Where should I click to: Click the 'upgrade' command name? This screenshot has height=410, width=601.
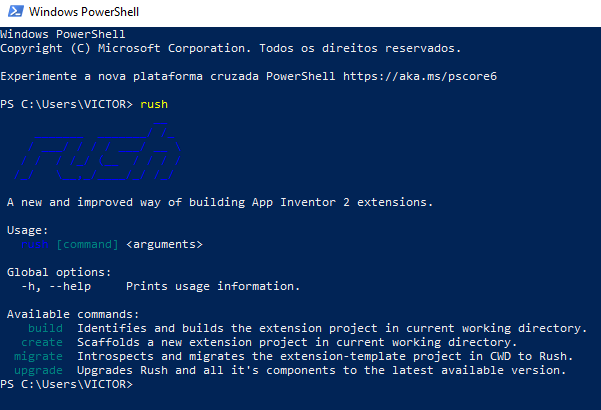[x=38, y=370]
